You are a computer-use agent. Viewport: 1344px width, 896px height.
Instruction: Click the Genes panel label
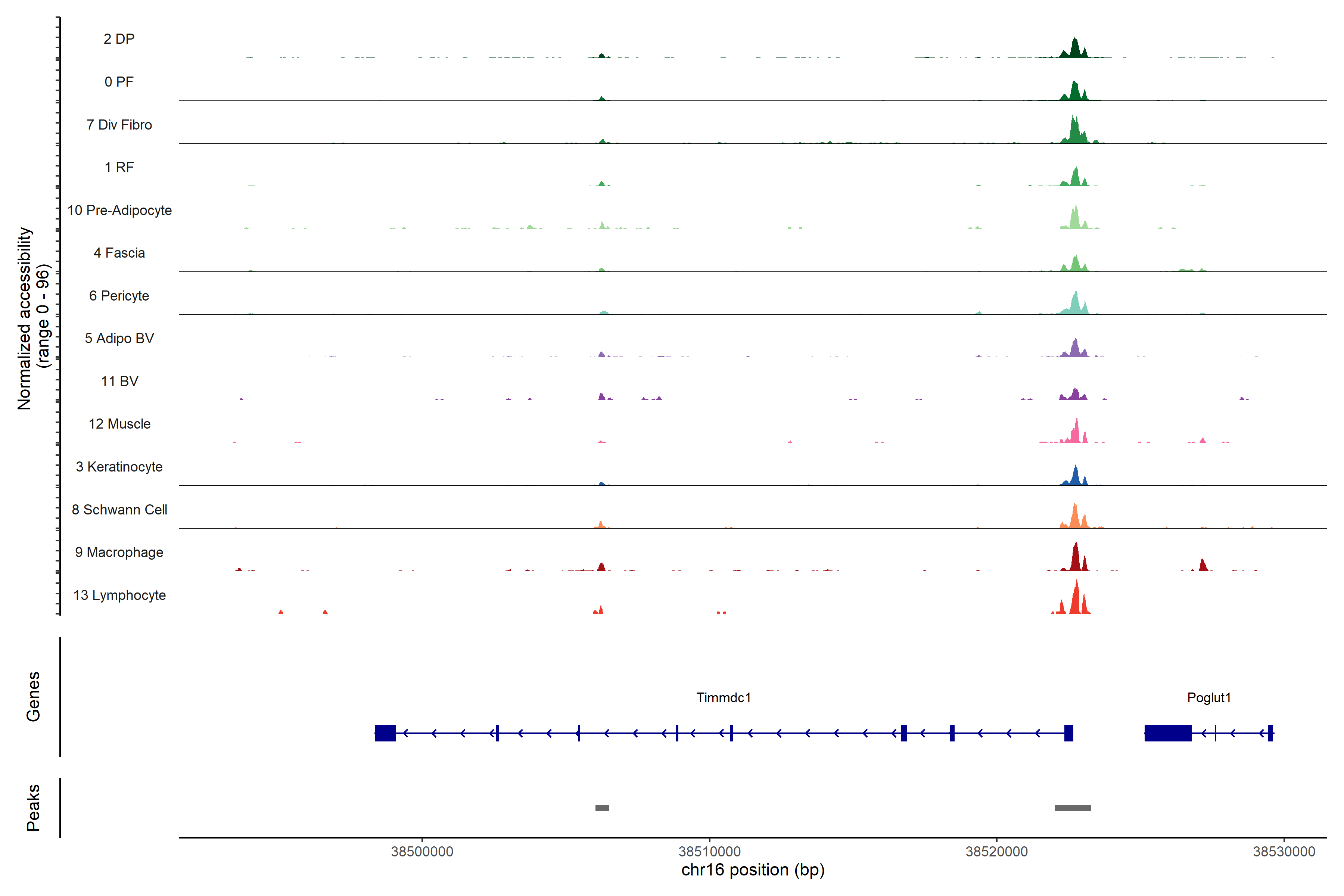33,697
